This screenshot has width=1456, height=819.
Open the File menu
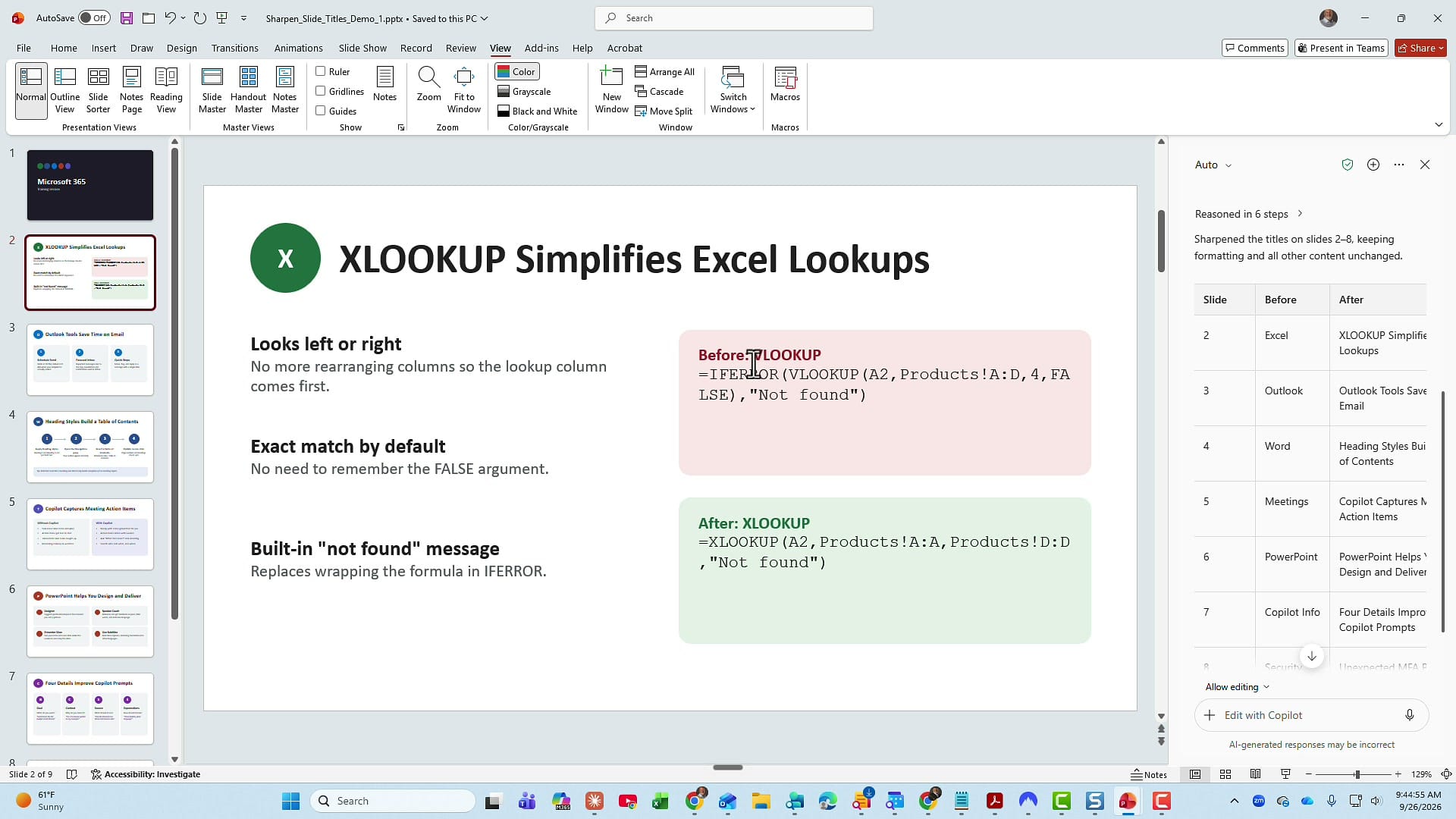tap(24, 48)
